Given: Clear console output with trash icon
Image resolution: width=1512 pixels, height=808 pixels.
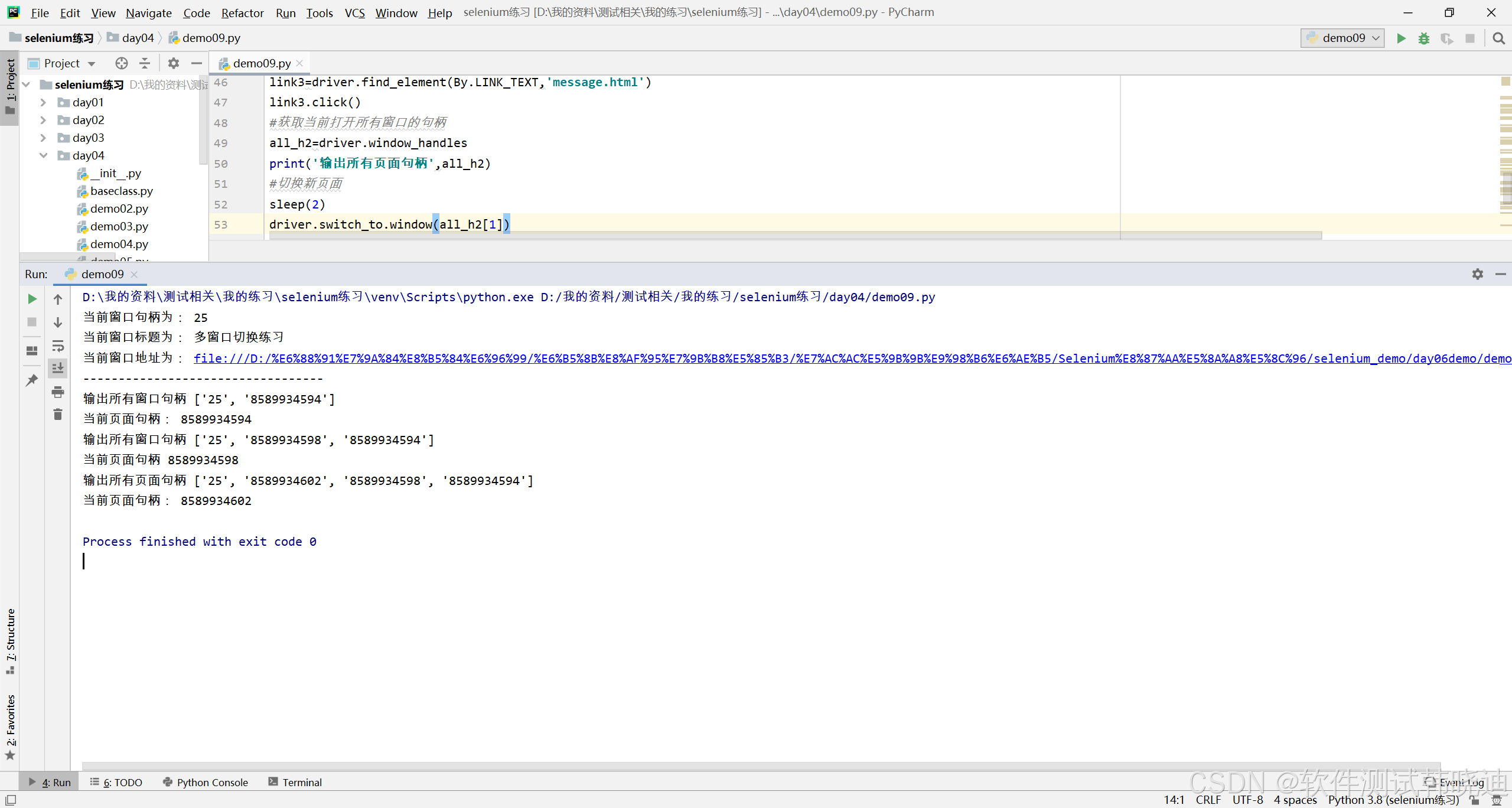Looking at the screenshot, I should click(58, 415).
